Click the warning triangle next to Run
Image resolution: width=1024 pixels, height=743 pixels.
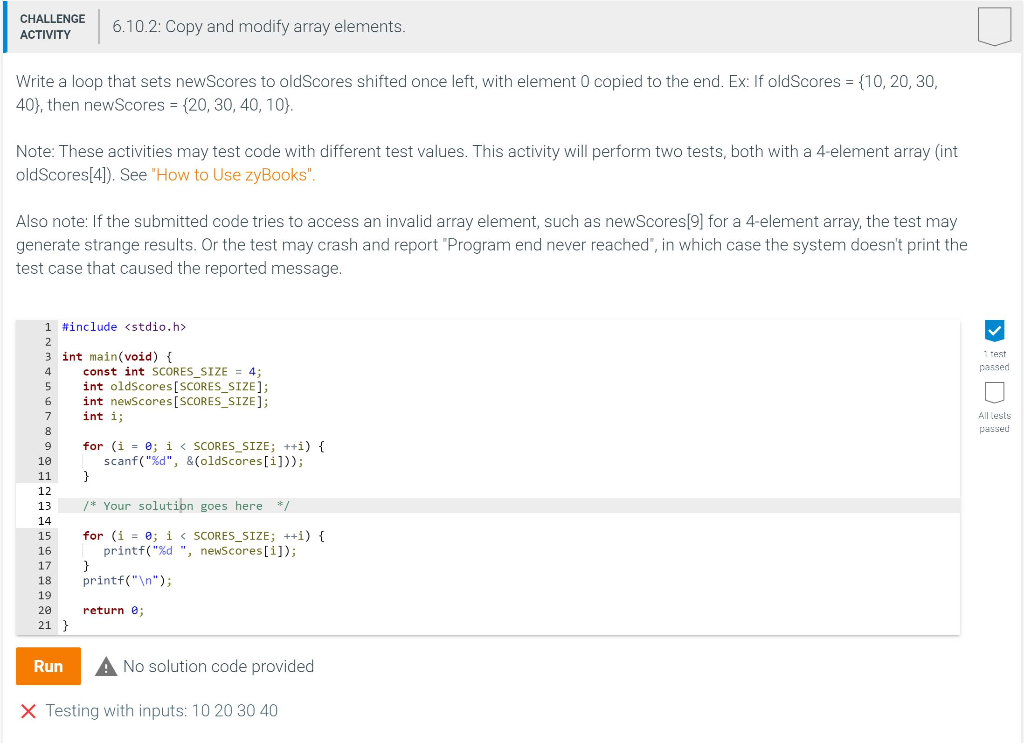[x=106, y=666]
